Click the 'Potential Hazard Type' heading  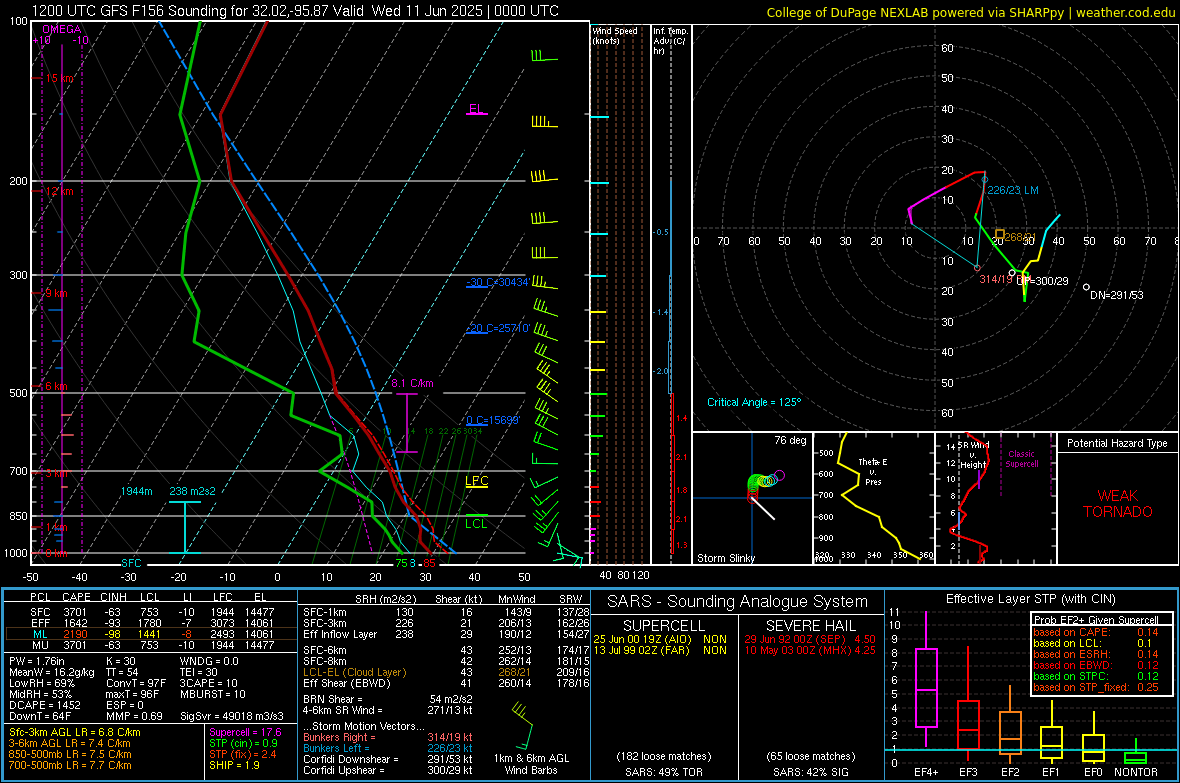coord(1117,443)
